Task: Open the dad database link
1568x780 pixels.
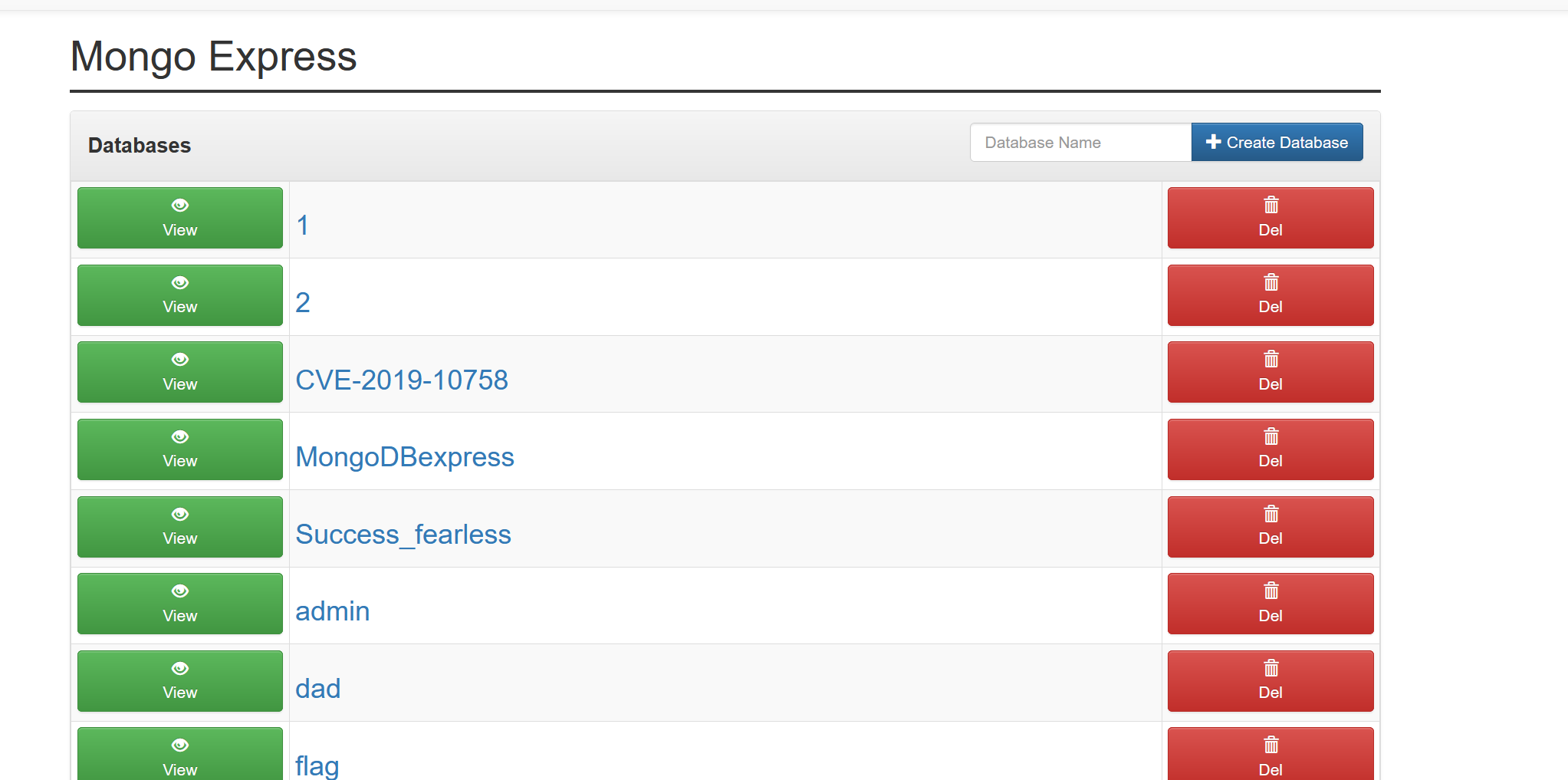Action: click(318, 689)
